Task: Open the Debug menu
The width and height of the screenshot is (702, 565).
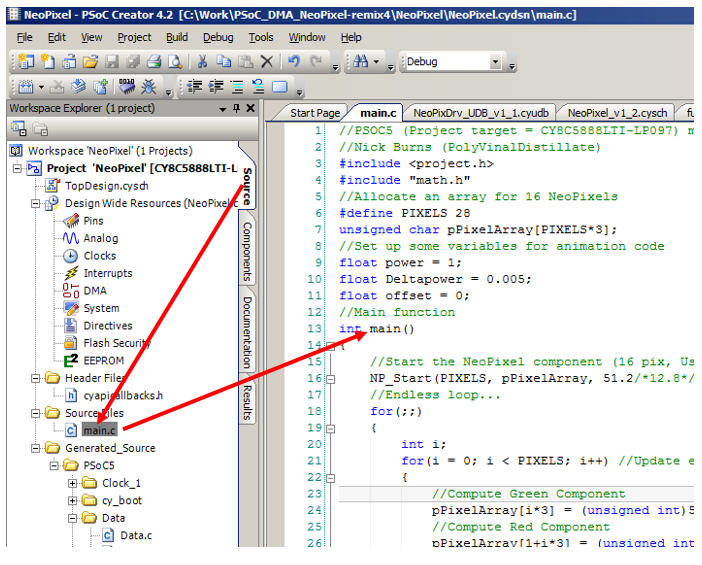Action: coord(218,38)
